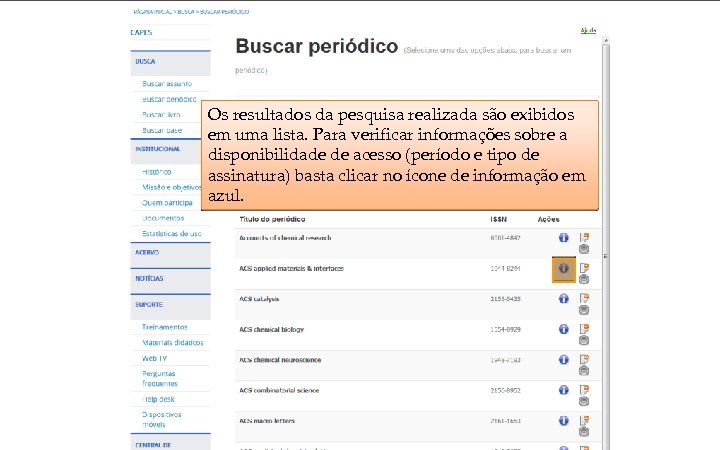Screen dimensions: 720x450
Task: Open the INSTITUCIONAL sidebar section
Action: [166, 150]
